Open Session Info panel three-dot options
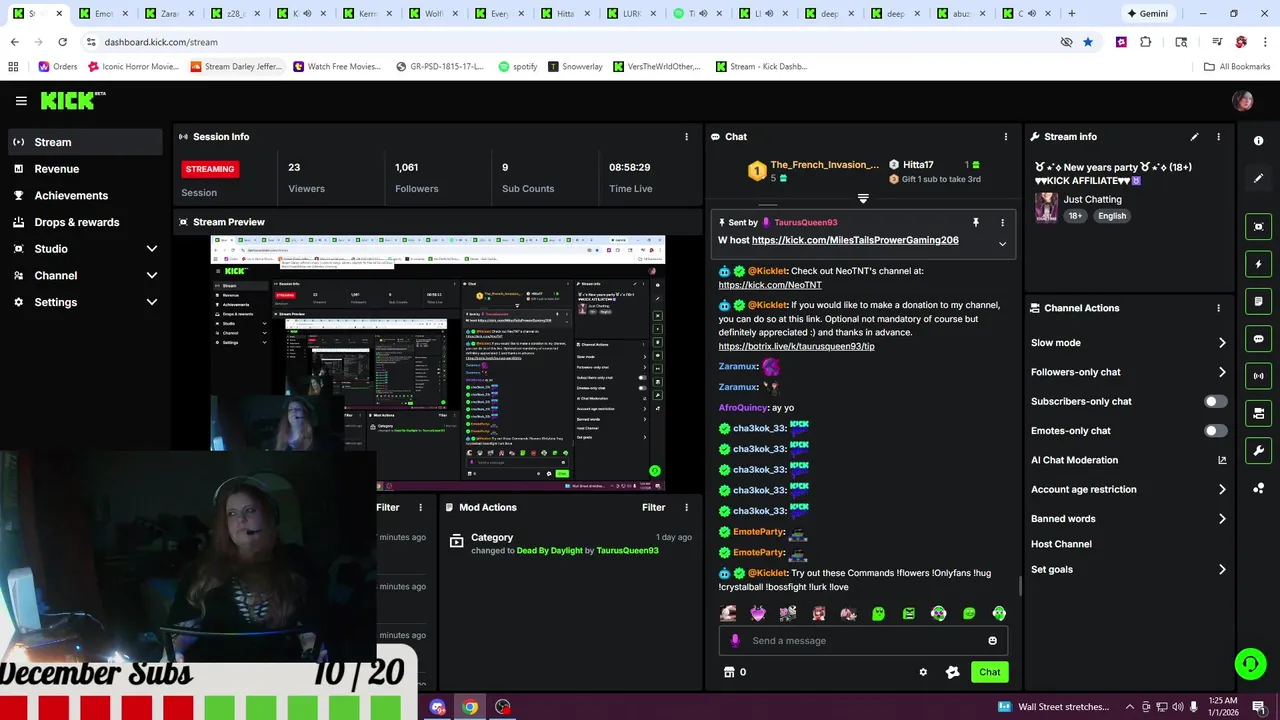1280x720 pixels. tap(686, 137)
